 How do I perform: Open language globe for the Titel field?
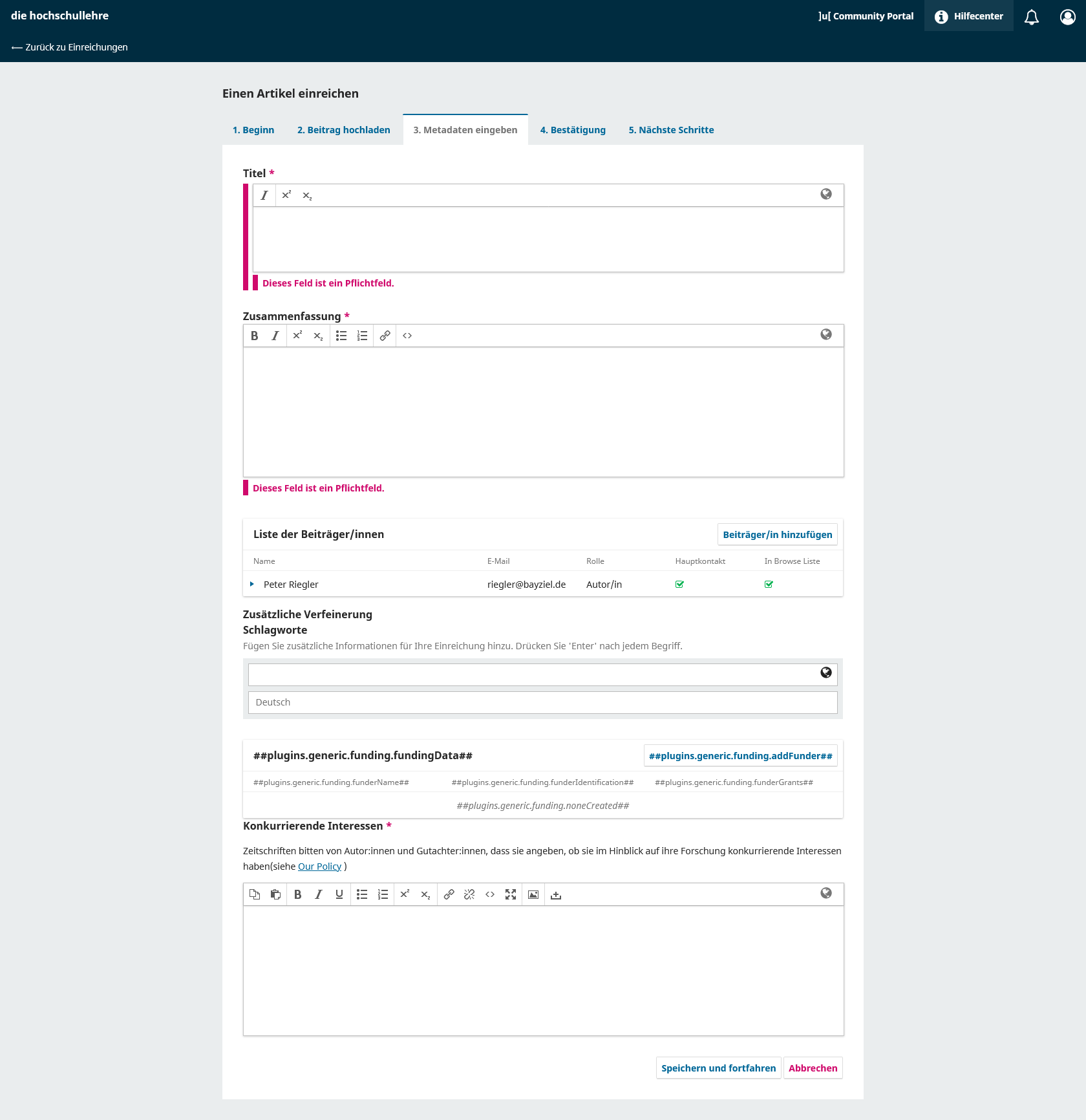[826, 194]
